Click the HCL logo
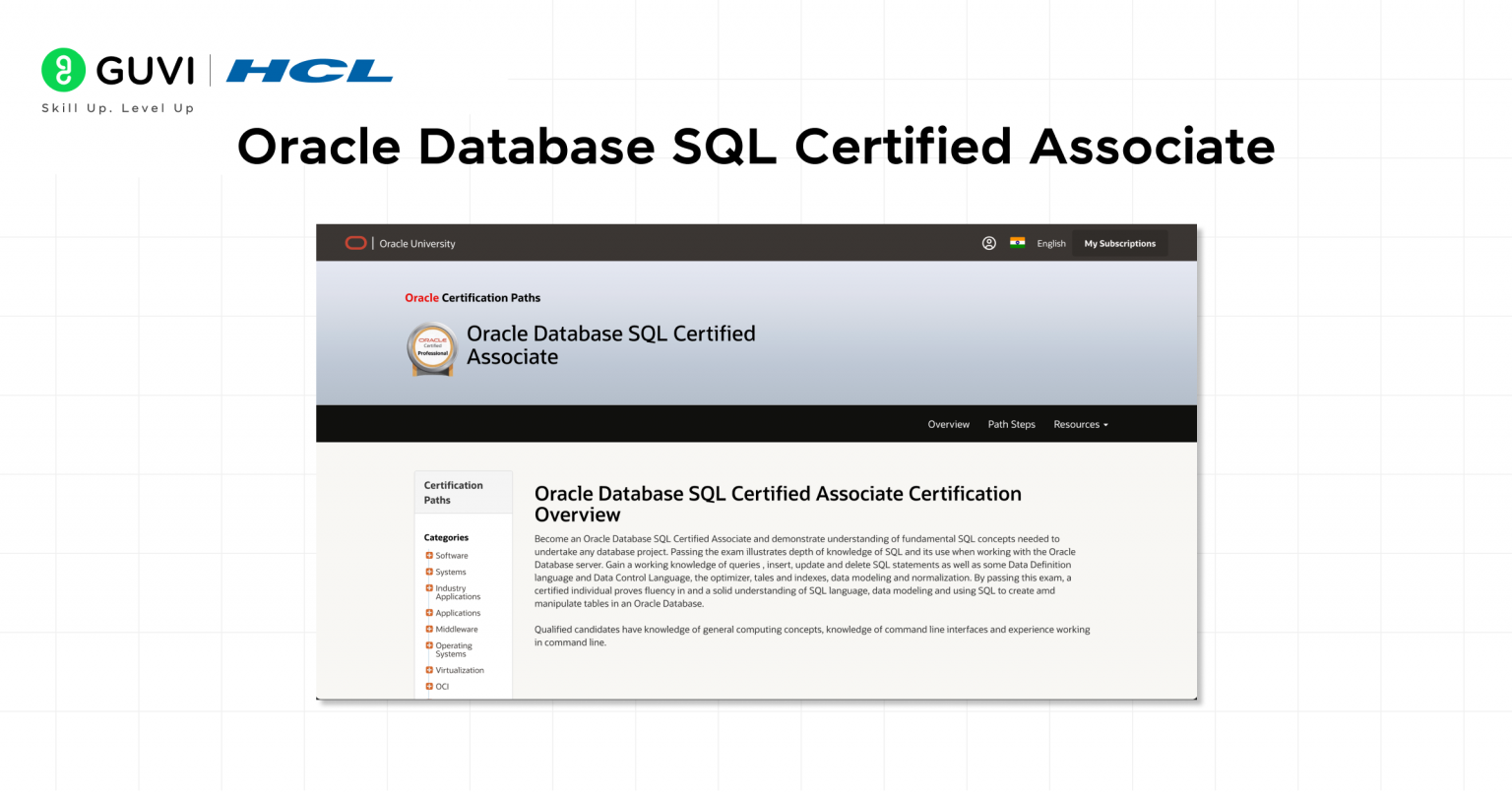The width and height of the screenshot is (1512, 793). pyautogui.click(x=309, y=70)
